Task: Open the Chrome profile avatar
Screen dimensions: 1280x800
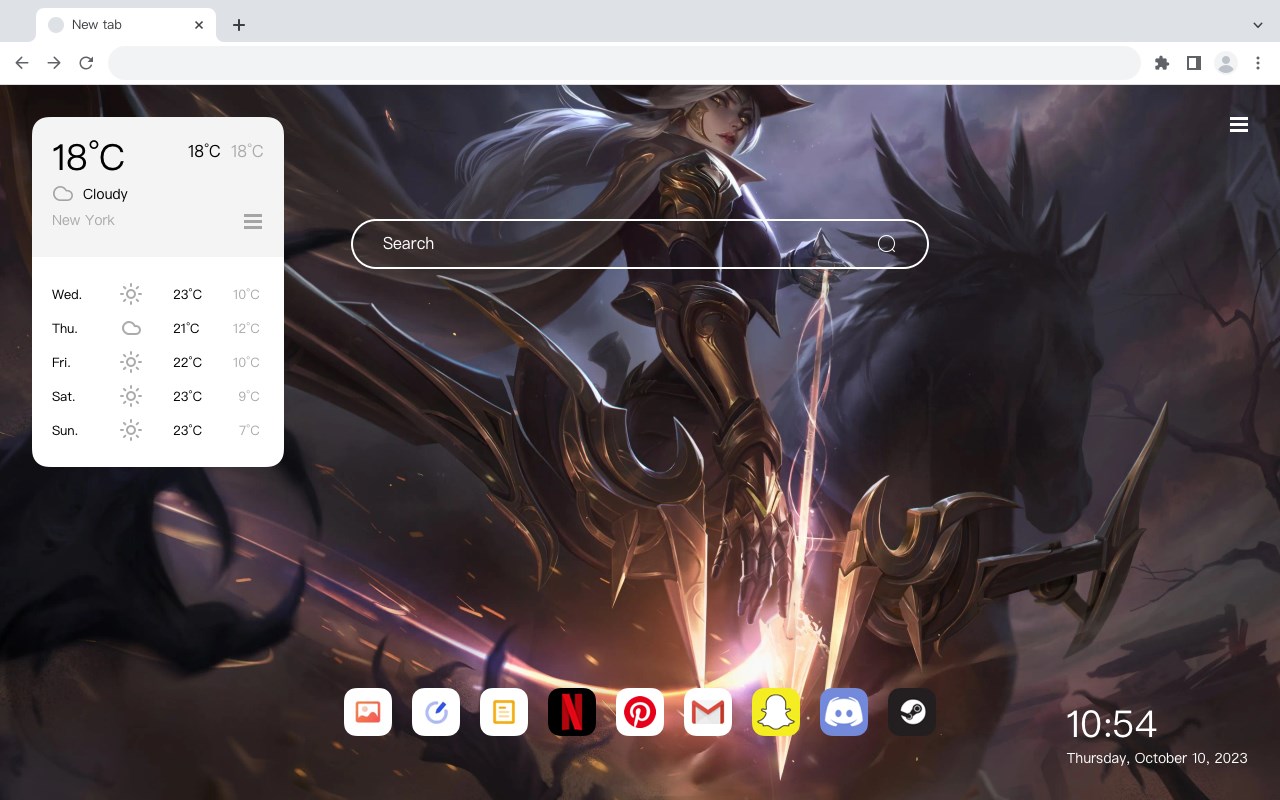Action: tap(1226, 63)
